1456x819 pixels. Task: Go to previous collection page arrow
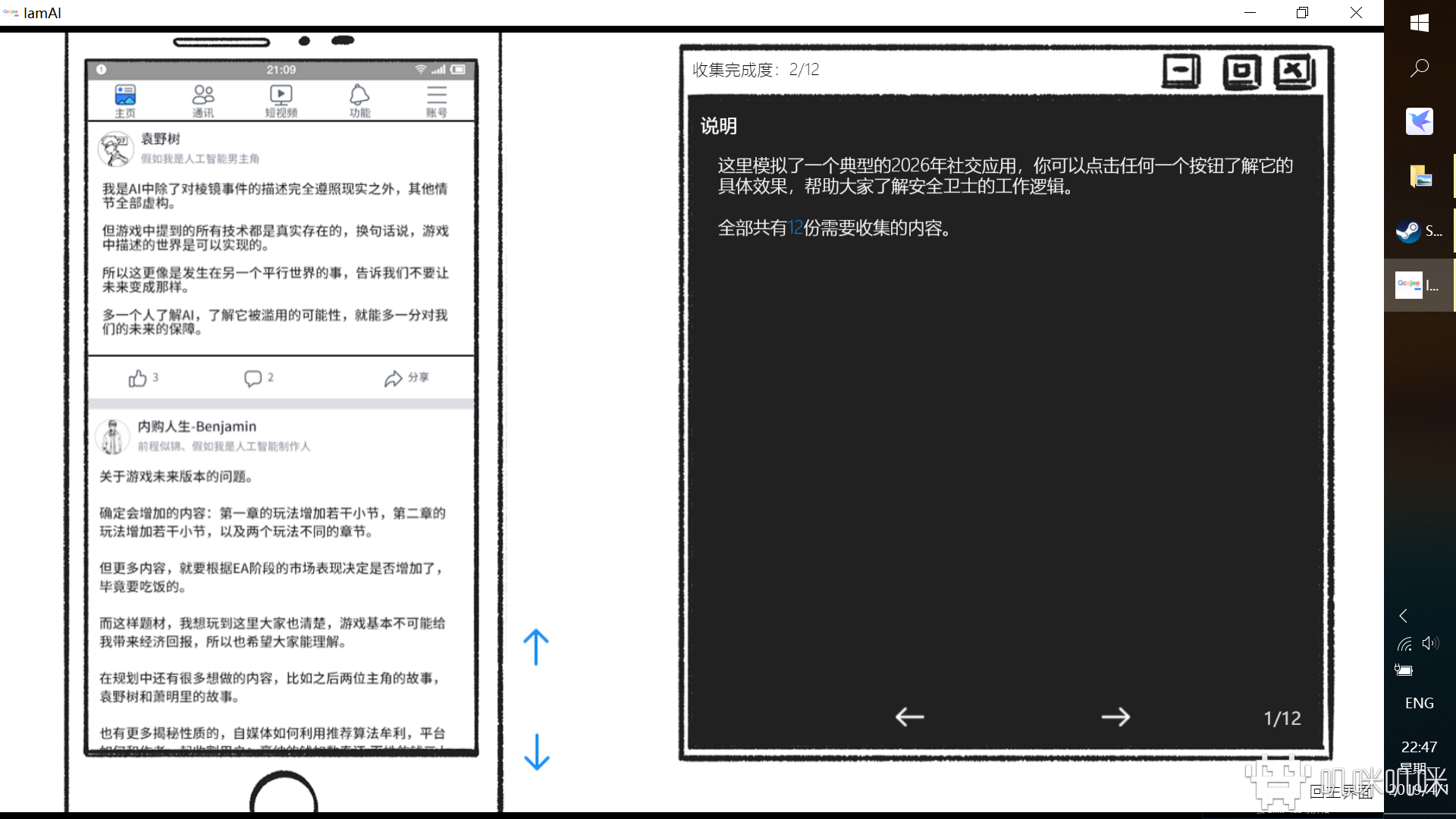[909, 717]
